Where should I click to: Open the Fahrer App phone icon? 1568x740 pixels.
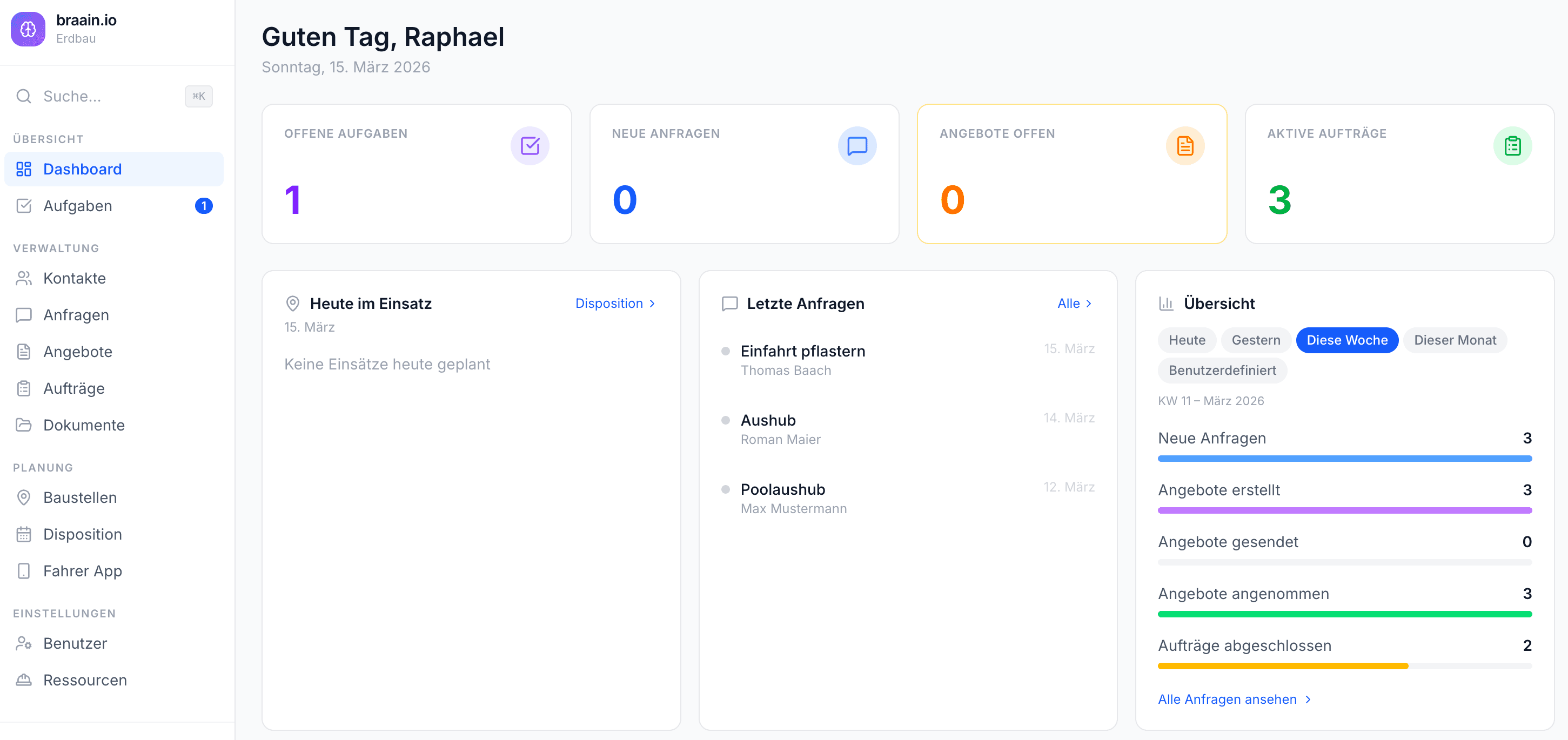click(x=23, y=571)
